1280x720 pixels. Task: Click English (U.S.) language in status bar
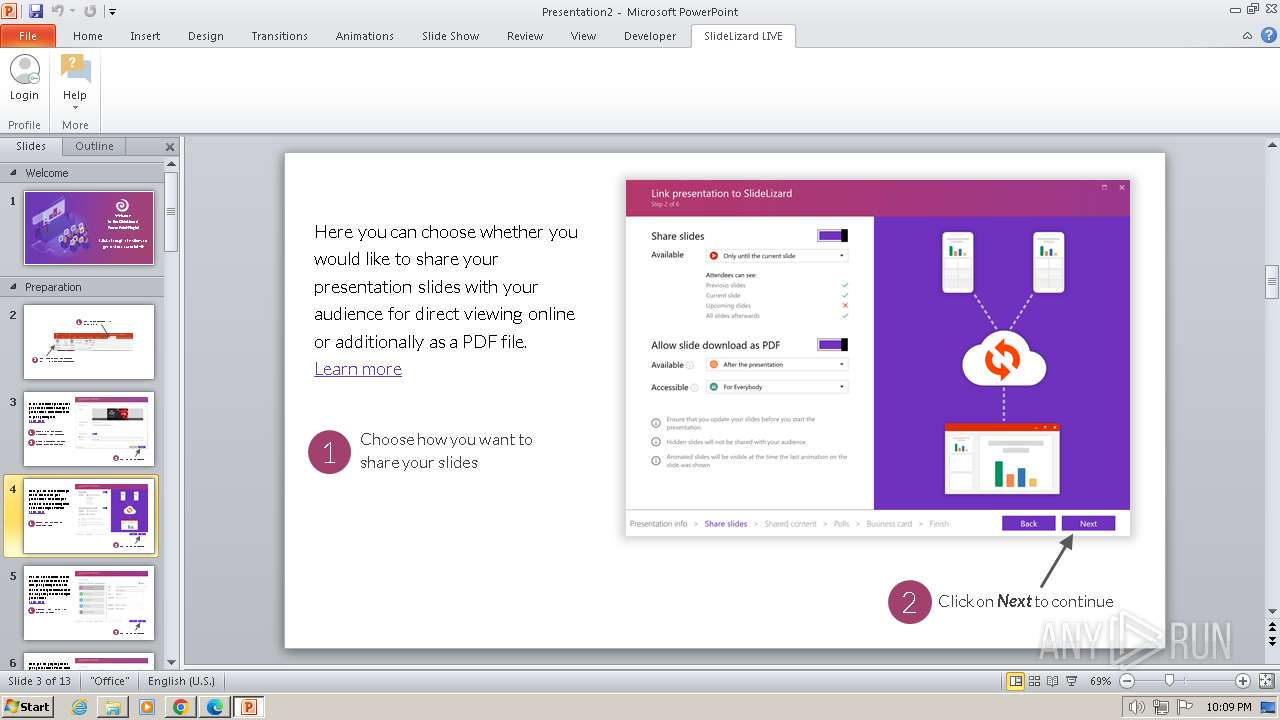tap(181, 681)
